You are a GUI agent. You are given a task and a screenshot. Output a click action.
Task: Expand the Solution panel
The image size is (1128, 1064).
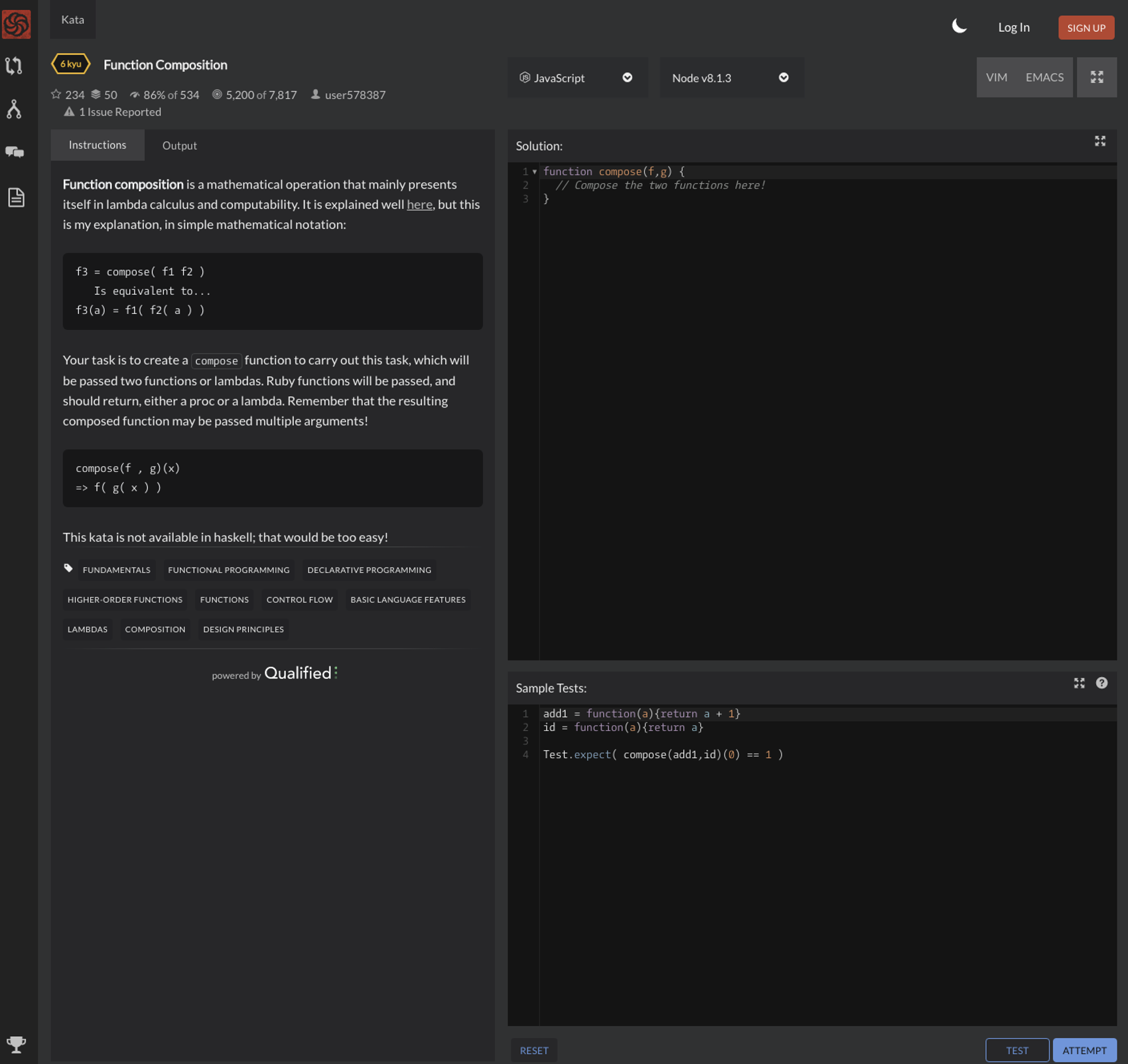(1100, 141)
